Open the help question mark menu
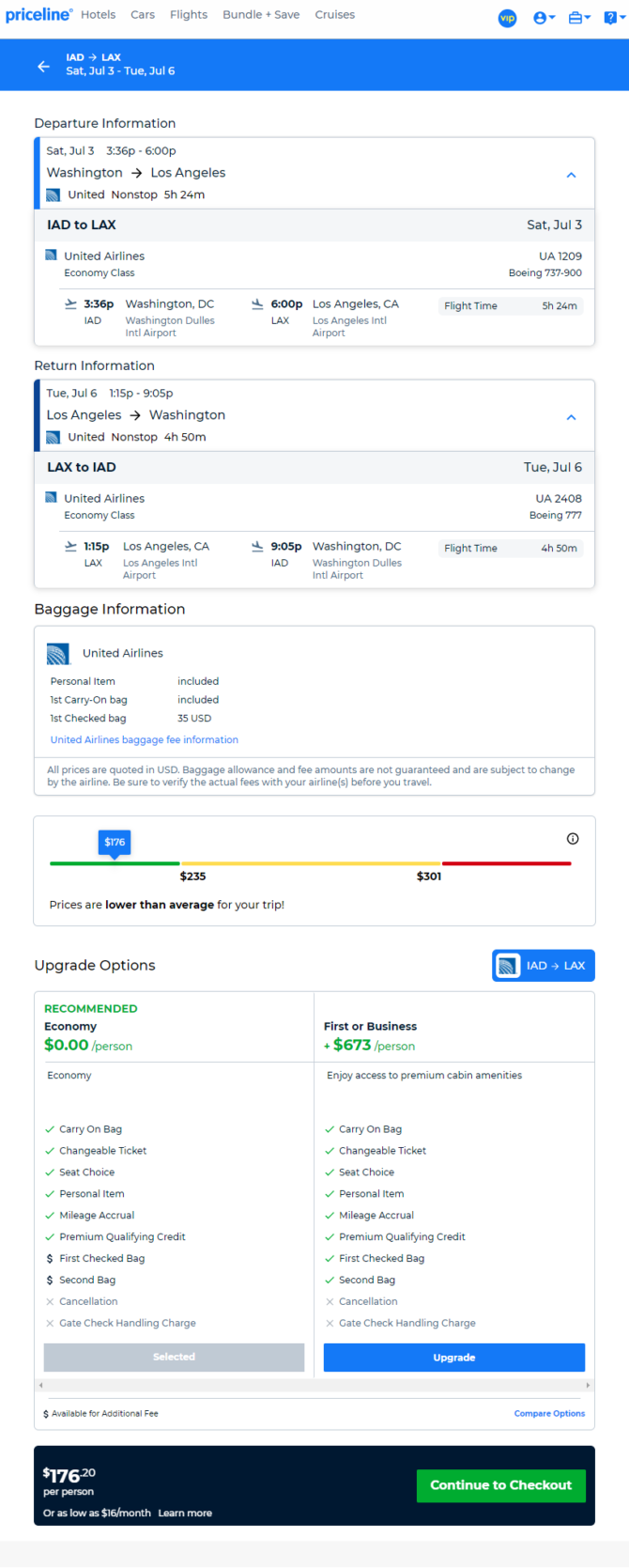The image size is (629, 1568). click(x=614, y=18)
